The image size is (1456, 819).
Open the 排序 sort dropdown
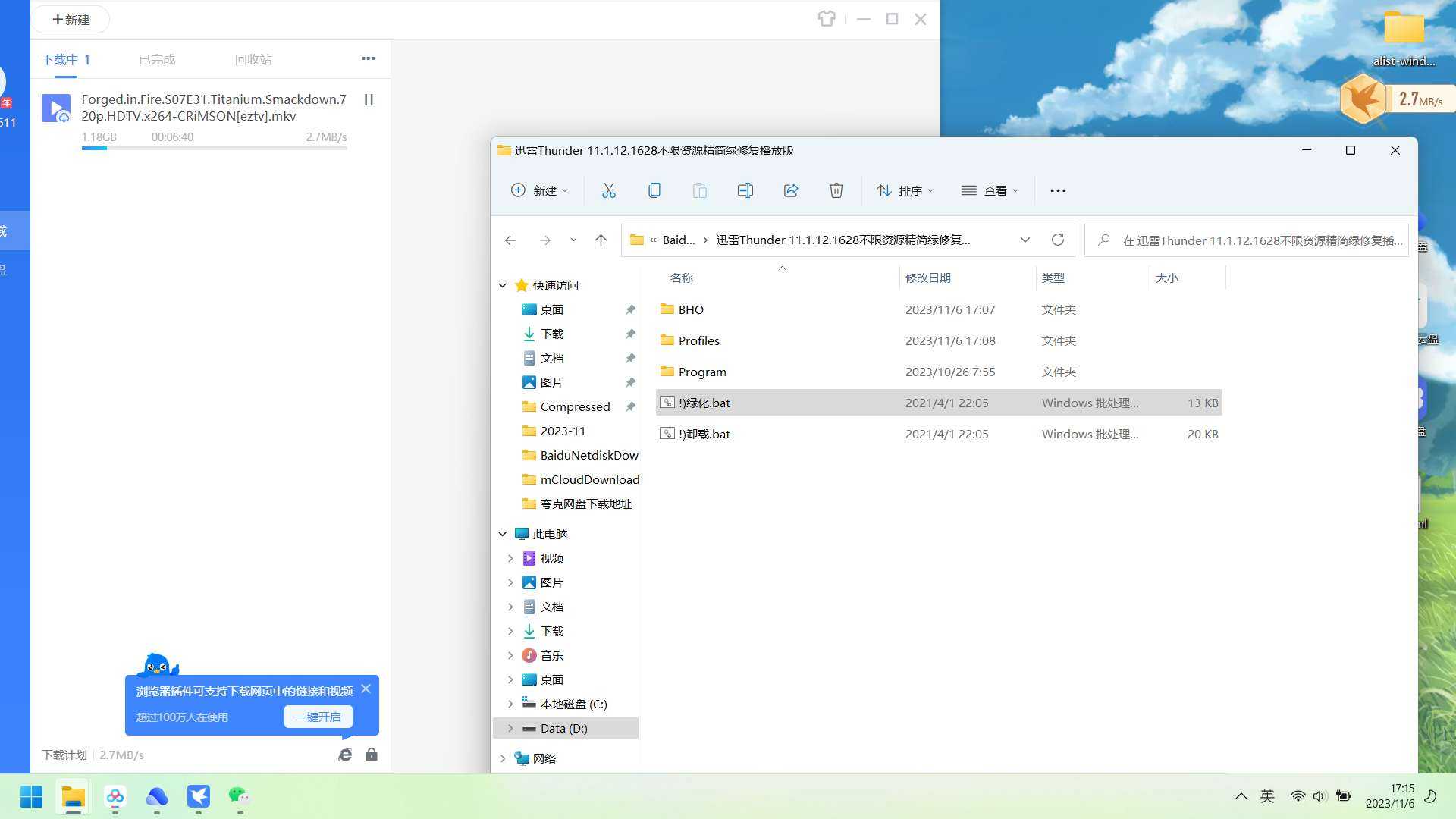click(x=905, y=190)
